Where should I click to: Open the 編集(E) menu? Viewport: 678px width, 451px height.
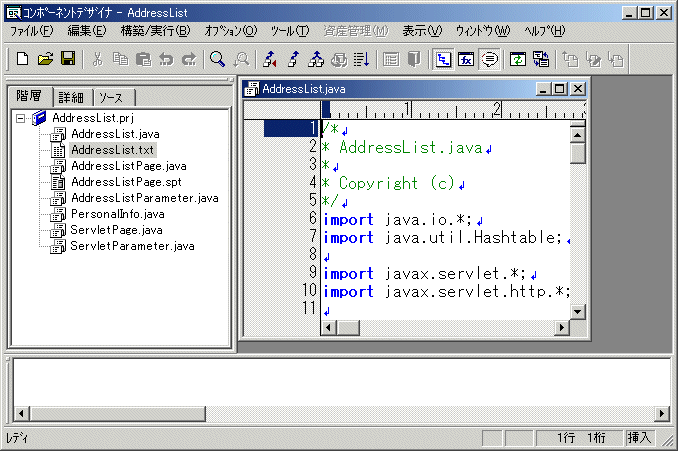pos(87,31)
